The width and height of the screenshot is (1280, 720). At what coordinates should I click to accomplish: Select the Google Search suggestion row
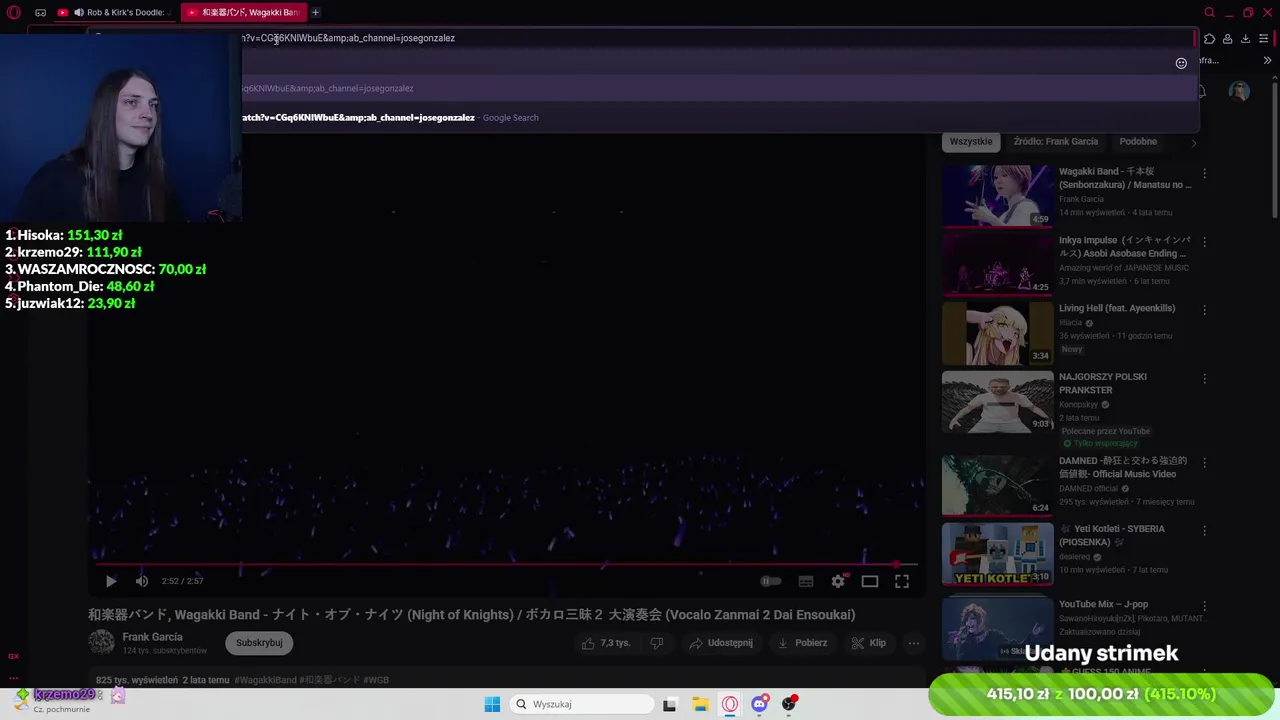[719, 117]
